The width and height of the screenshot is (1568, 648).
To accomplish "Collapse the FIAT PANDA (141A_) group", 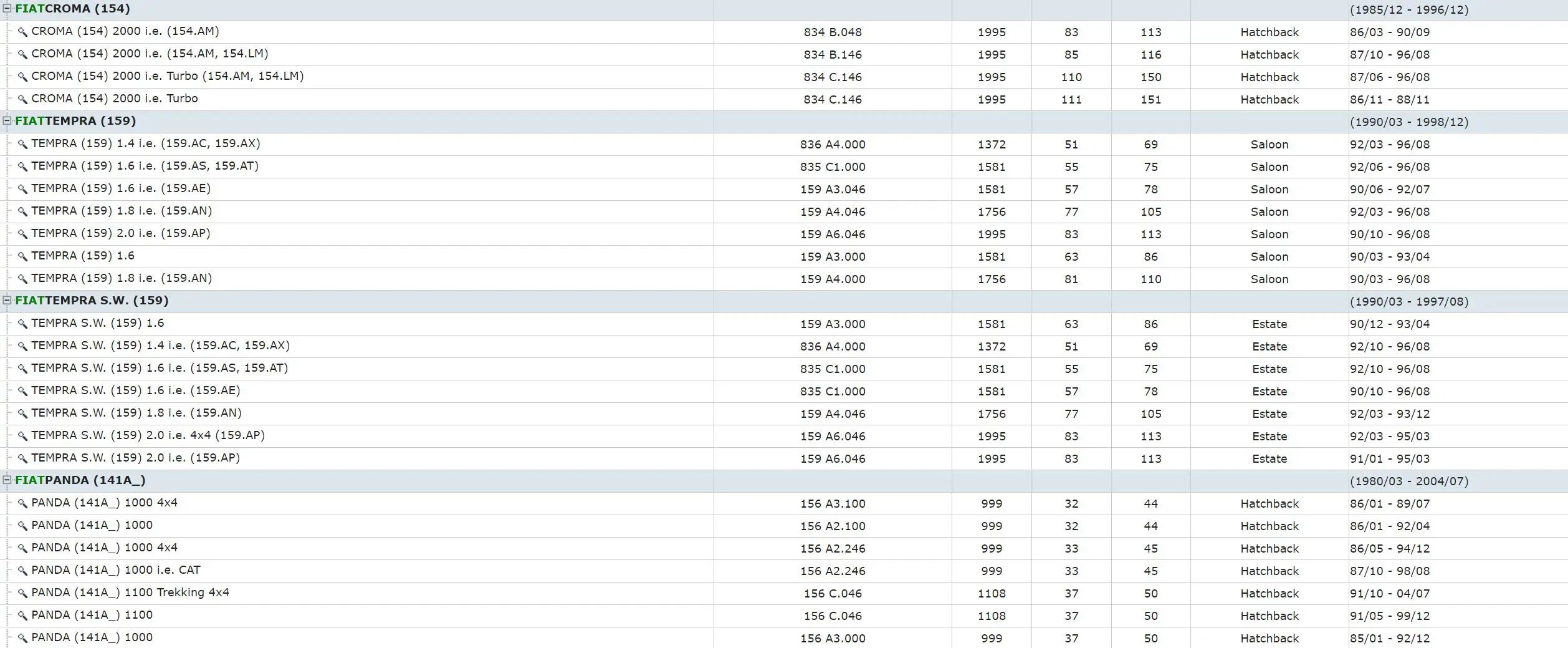I will 7,480.
